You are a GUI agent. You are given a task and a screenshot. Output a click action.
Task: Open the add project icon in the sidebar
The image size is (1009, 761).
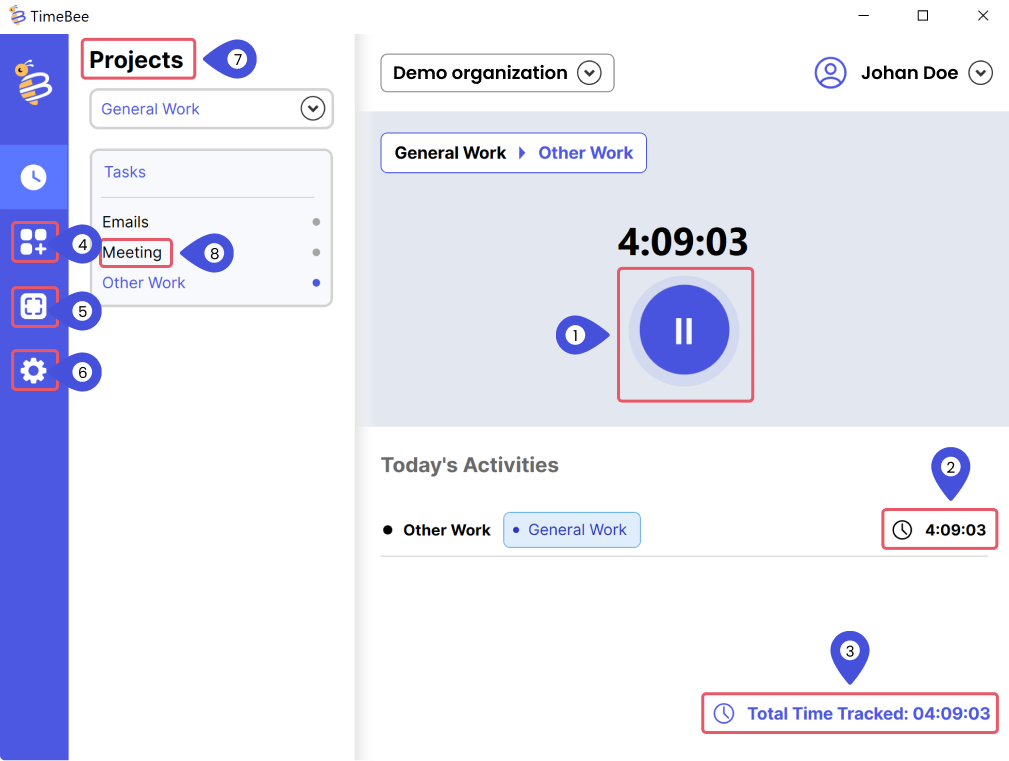pyautogui.click(x=34, y=242)
